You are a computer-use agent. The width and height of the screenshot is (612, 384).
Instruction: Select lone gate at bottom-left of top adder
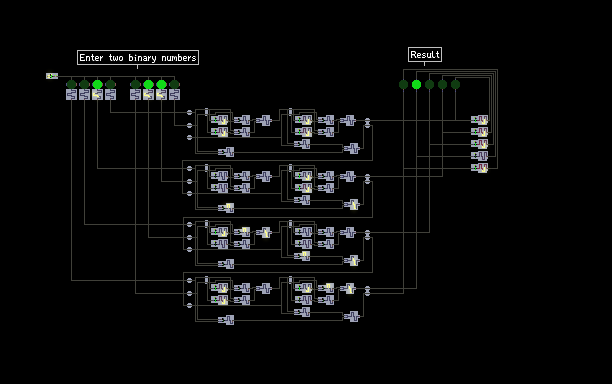[x=226, y=152]
